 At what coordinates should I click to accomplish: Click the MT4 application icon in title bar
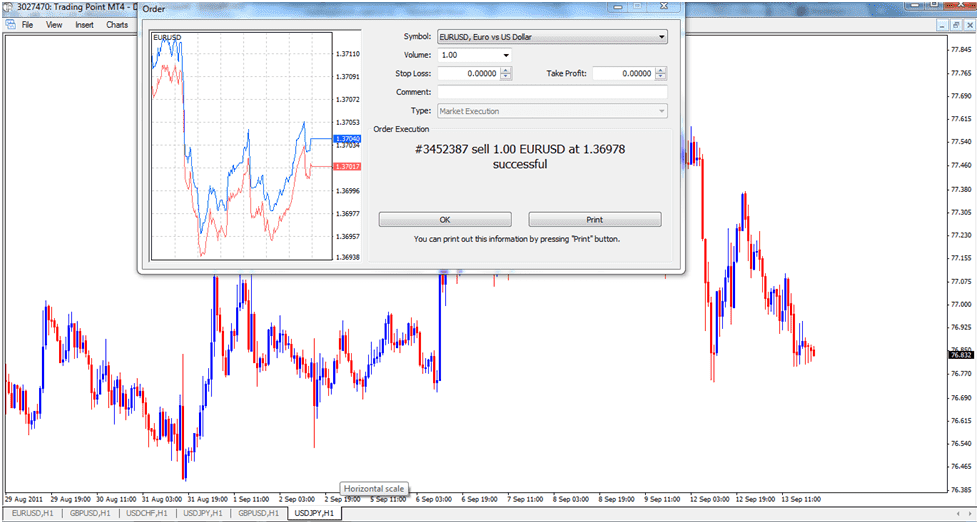click(x=9, y=8)
